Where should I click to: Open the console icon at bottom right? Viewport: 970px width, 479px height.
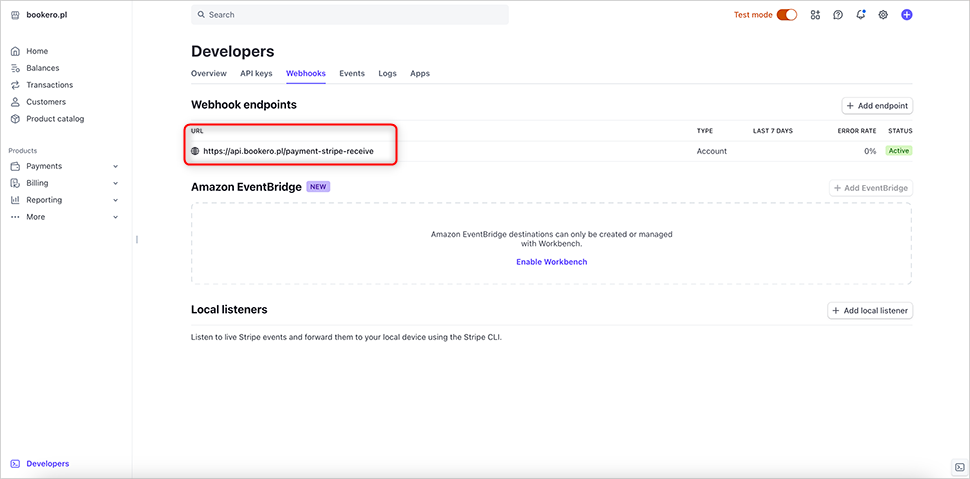pos(958,467)
